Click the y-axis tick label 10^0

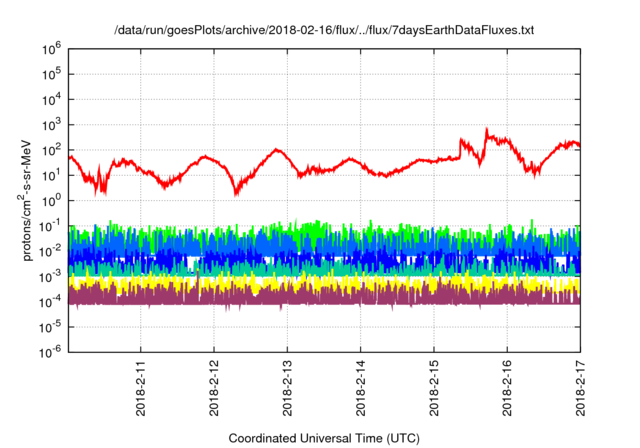53,200
